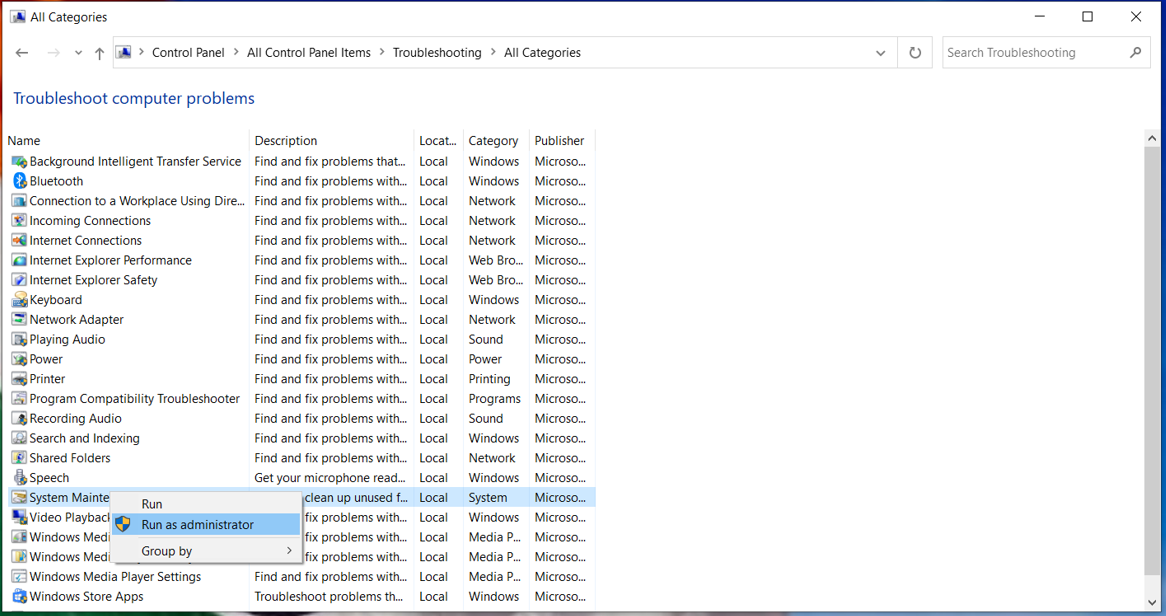Image resolution: width=1166 pixels, height=616 pixels.
Task: Click the scrollbar down arrow
Action: (1151, 603)
